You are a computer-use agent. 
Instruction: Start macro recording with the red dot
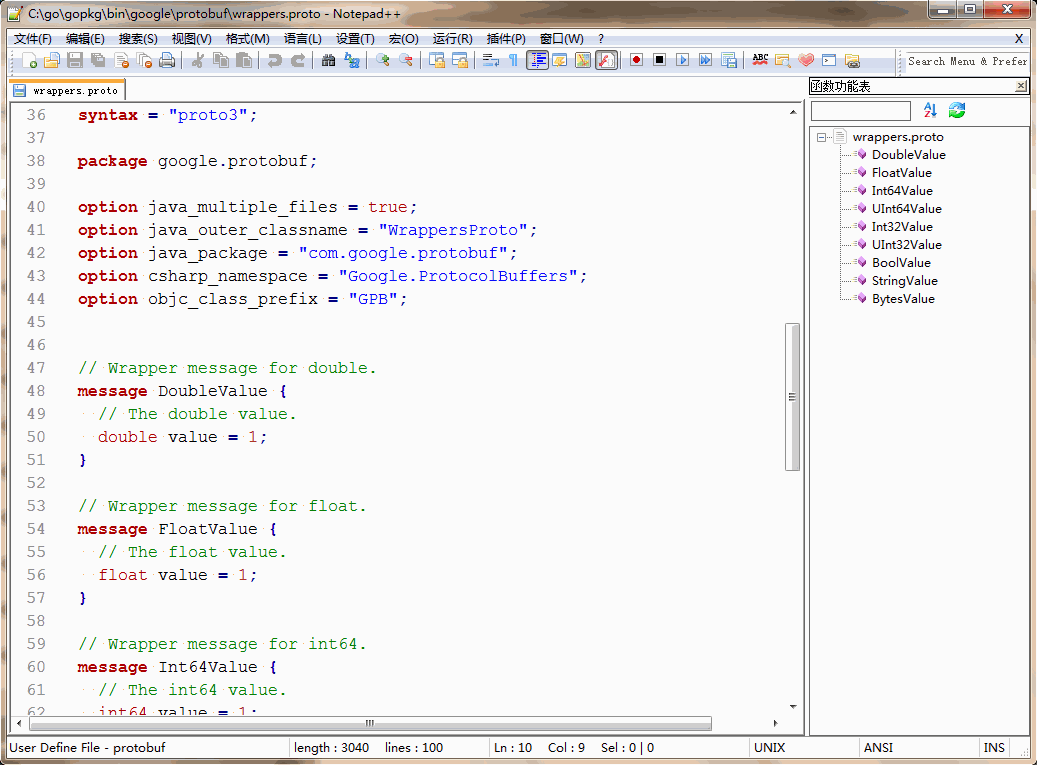pyautogui.click(x=636, y=60)
